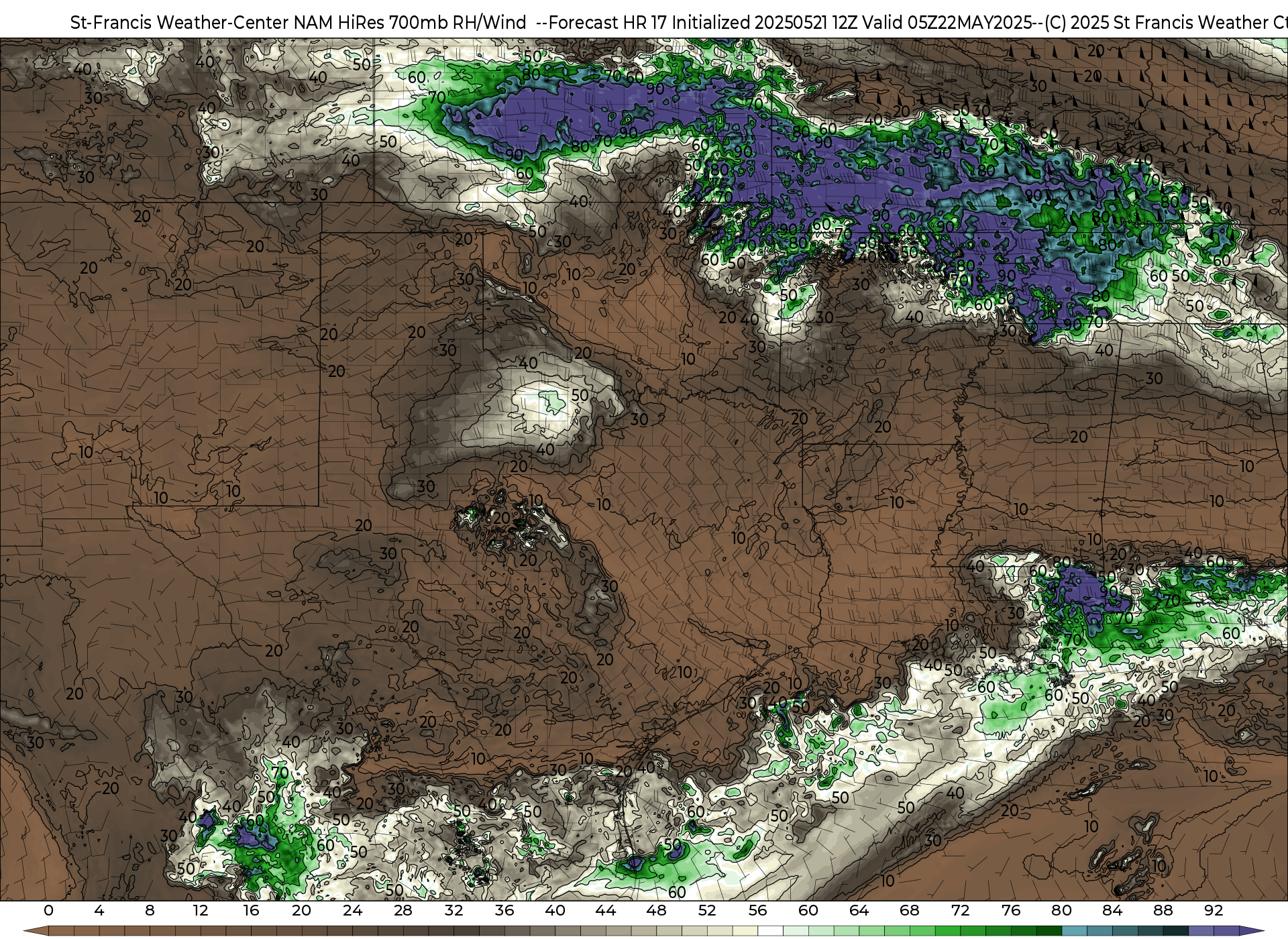Click the colorbar label 24
Viewport: 1288px width, 939px height.
352,911
